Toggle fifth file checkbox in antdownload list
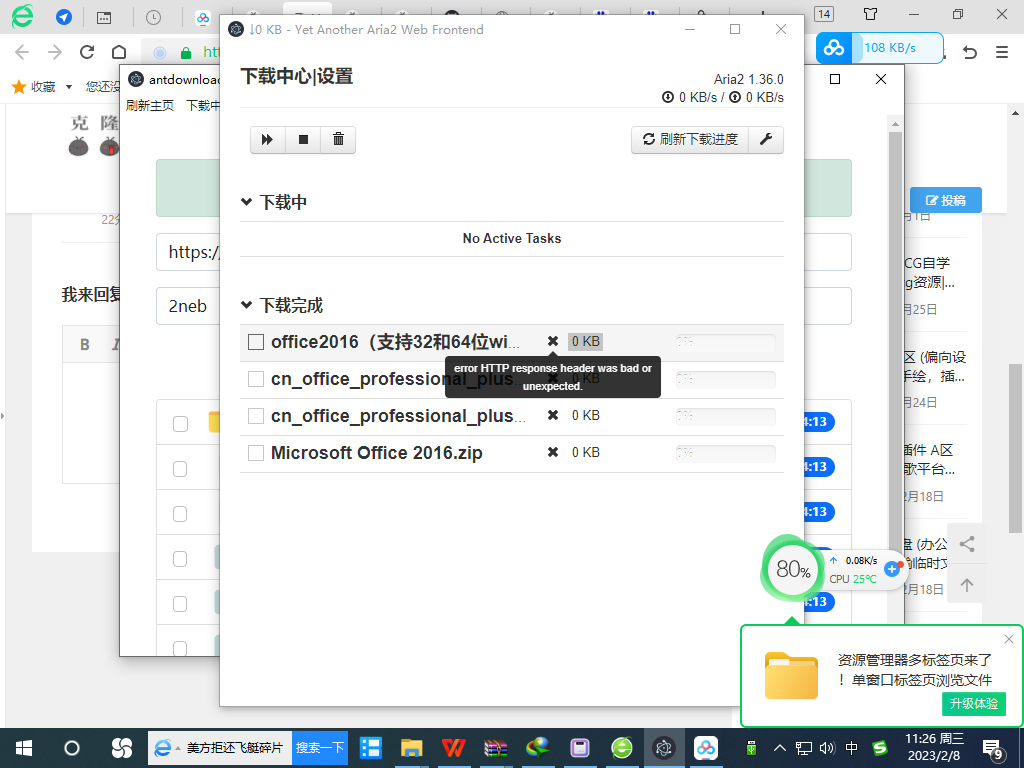The height and width of the screenshot is (768, 1024). [180, 604]
